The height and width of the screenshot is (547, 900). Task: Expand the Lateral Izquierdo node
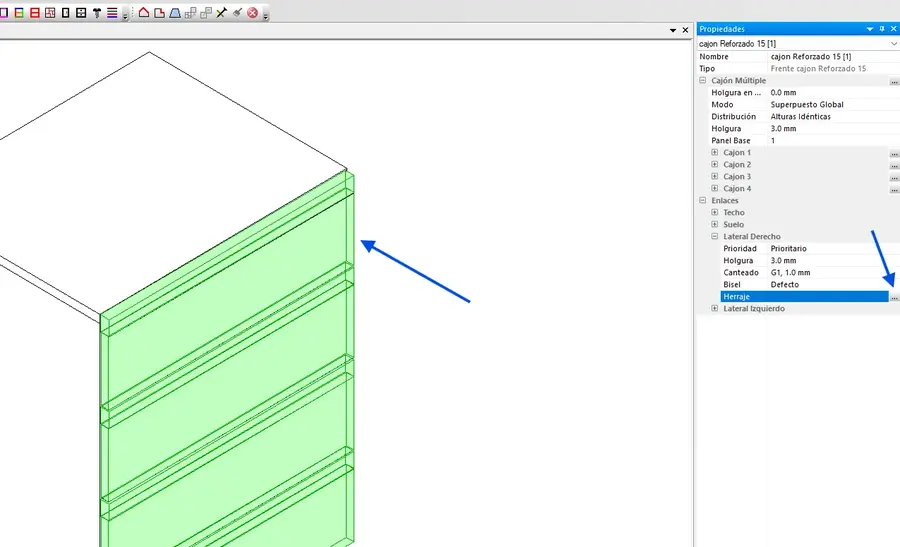714,309
